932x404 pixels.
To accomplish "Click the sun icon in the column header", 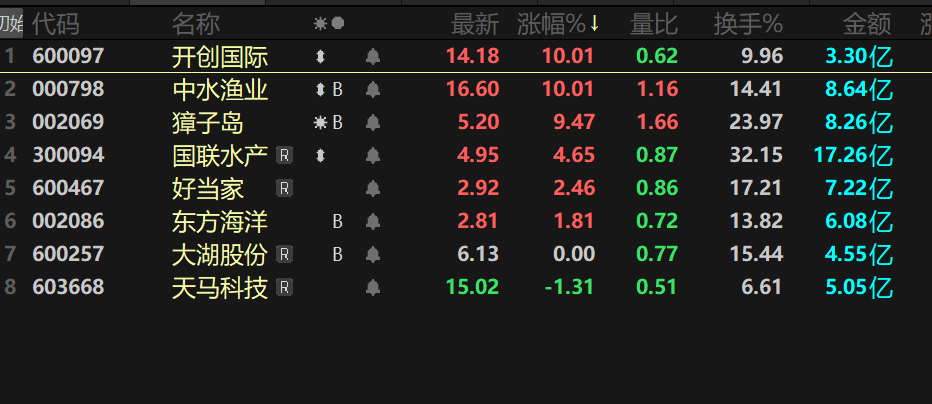I will [320, 24].
